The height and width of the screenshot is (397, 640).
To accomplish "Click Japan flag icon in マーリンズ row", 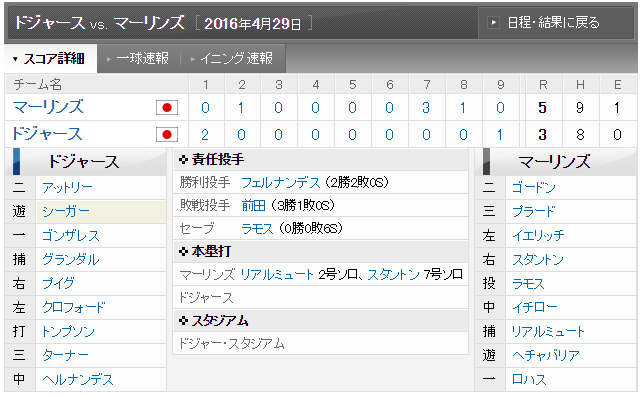I will click(x=167, y=108).
